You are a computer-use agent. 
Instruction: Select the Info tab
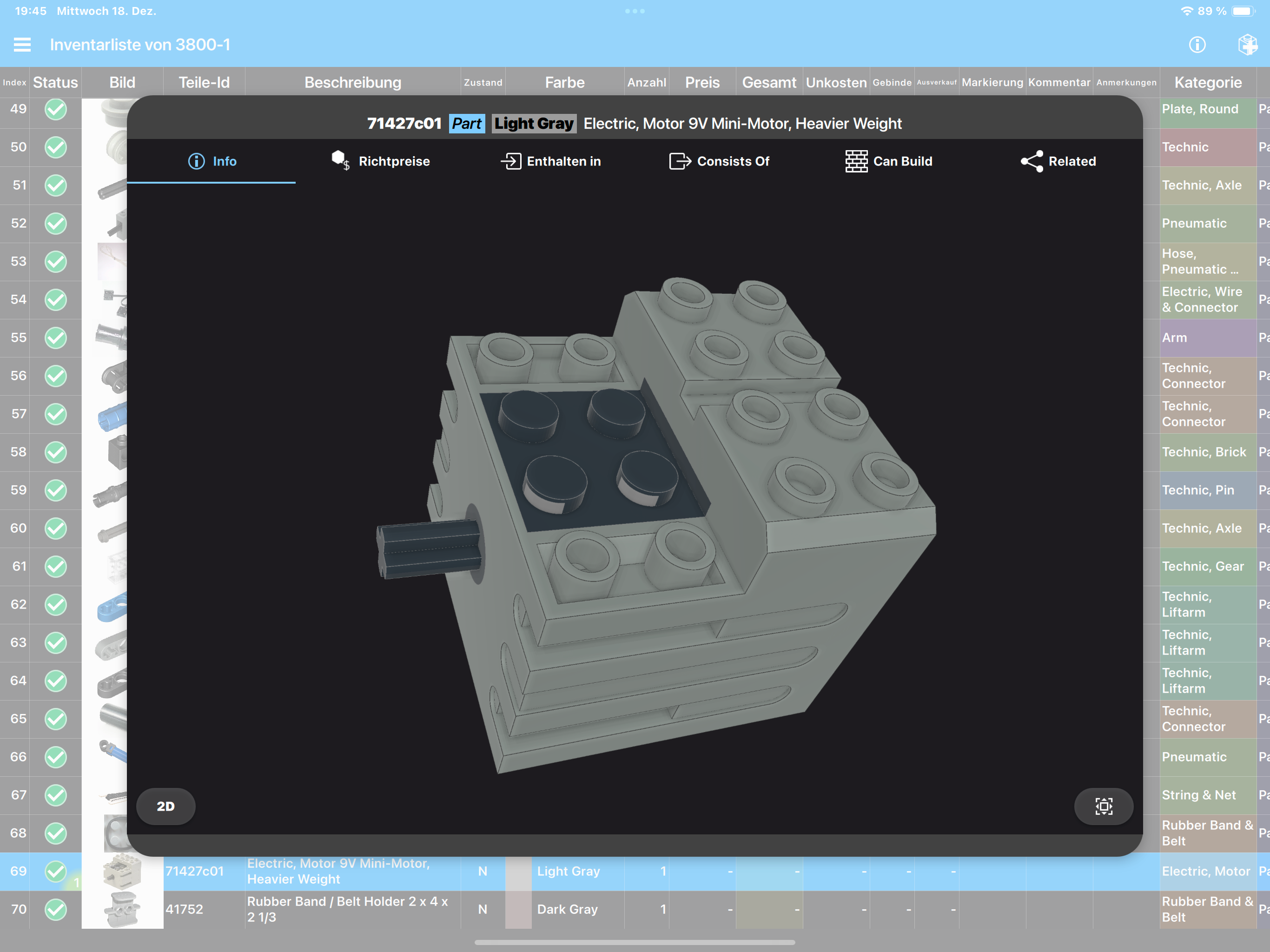pos(212,161)
